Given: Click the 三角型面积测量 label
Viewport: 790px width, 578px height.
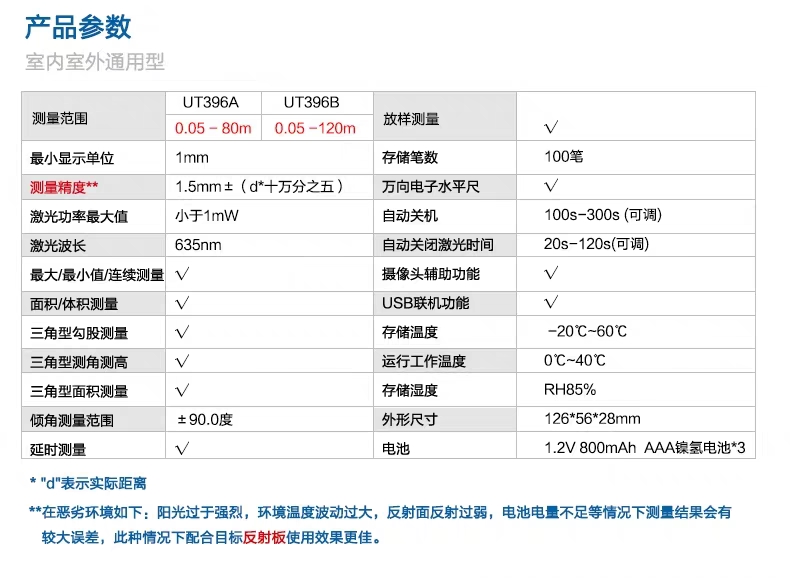Looking at the screenshot, I should (79, 392).
